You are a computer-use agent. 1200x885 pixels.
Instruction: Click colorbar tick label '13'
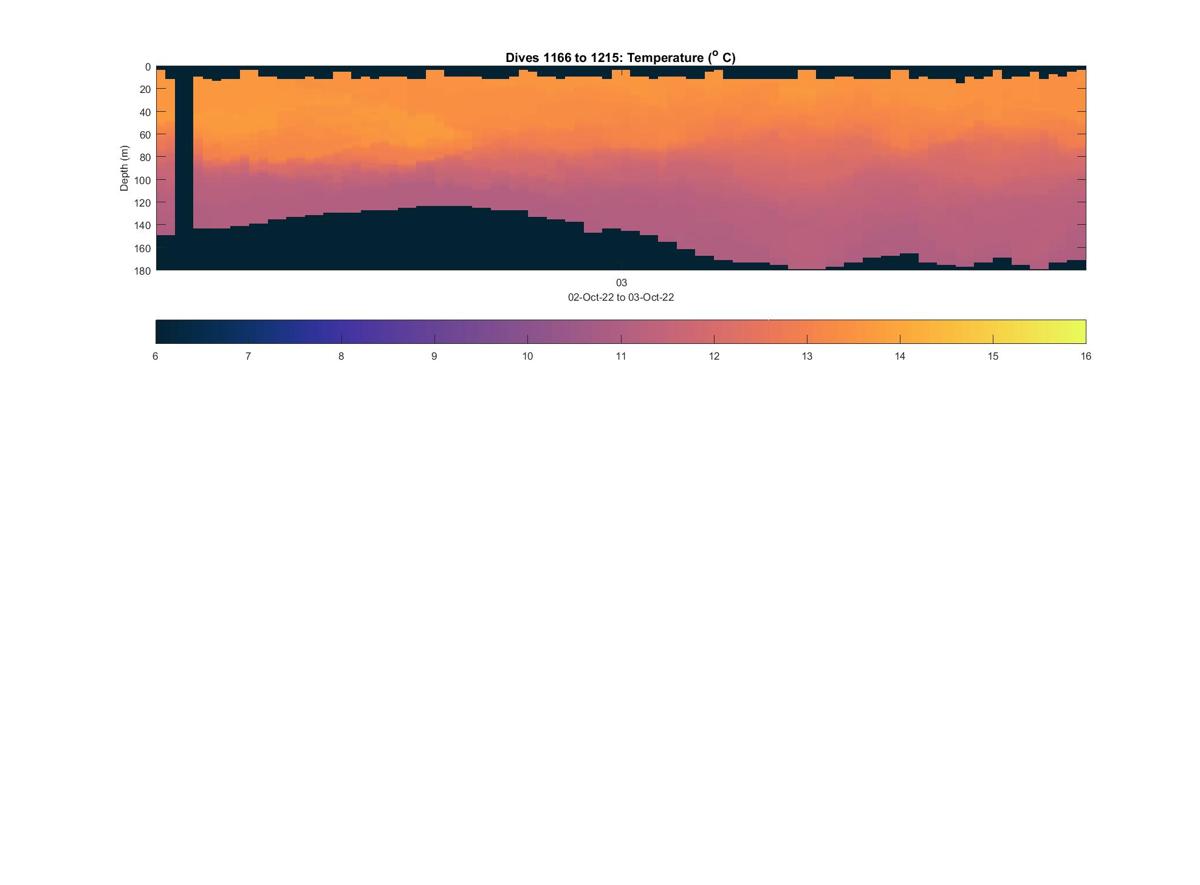pyautogui.click(x=807, y=356)
